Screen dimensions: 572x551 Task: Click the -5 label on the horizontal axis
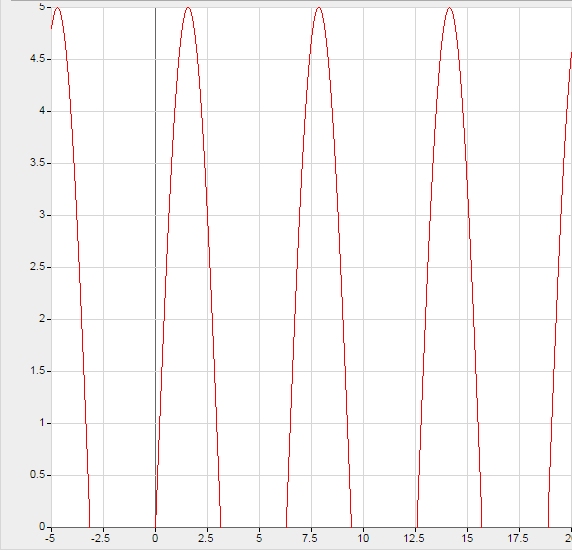coord(50,538)
